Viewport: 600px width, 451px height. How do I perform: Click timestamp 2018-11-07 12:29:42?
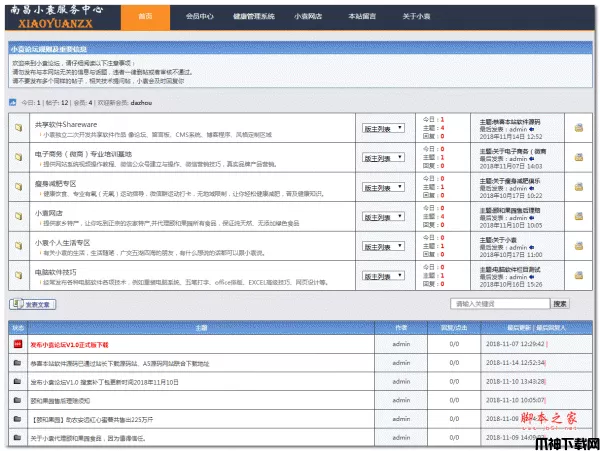[x=515, y=344]
